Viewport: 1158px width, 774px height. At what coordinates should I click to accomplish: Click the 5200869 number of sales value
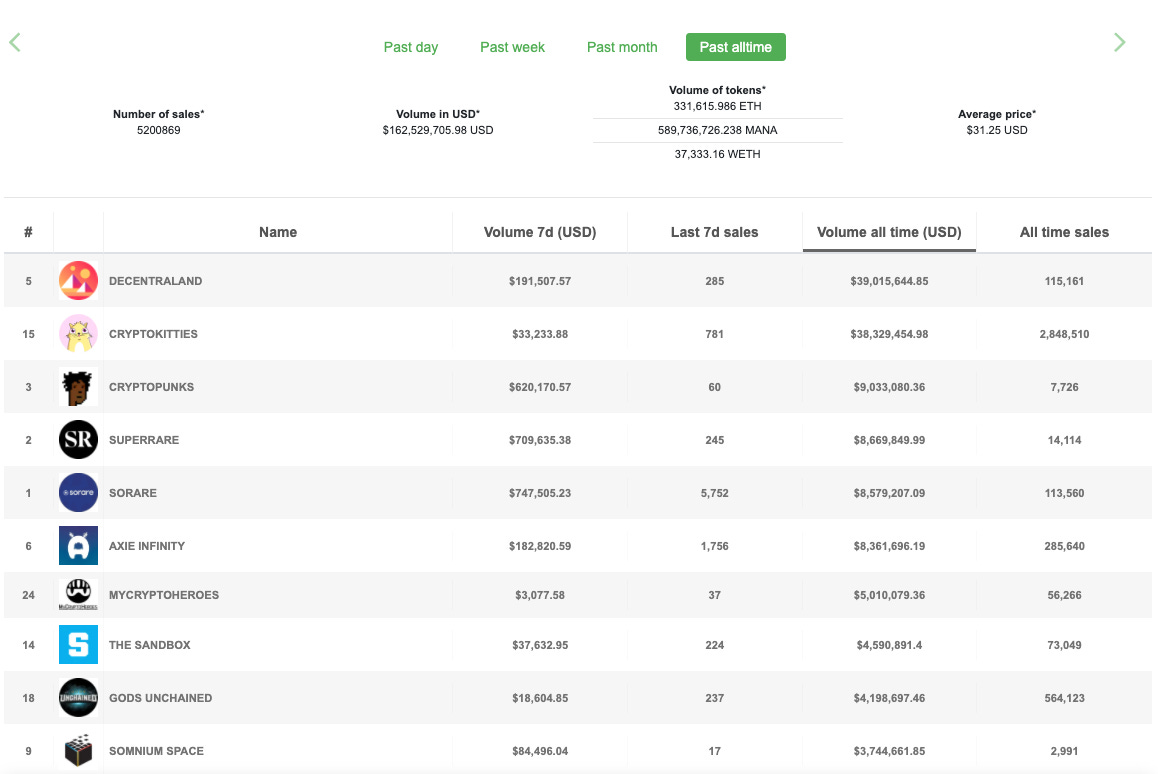coord(159,130)
